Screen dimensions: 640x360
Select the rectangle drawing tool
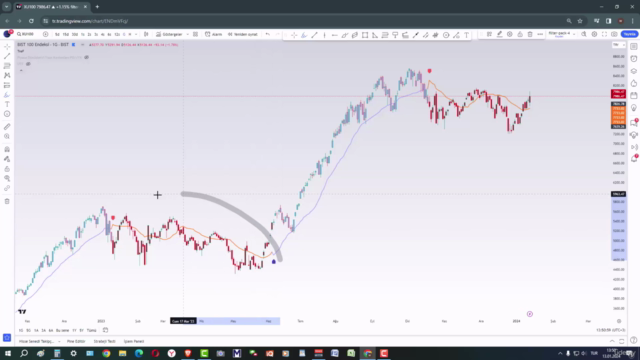click(365, 35)
